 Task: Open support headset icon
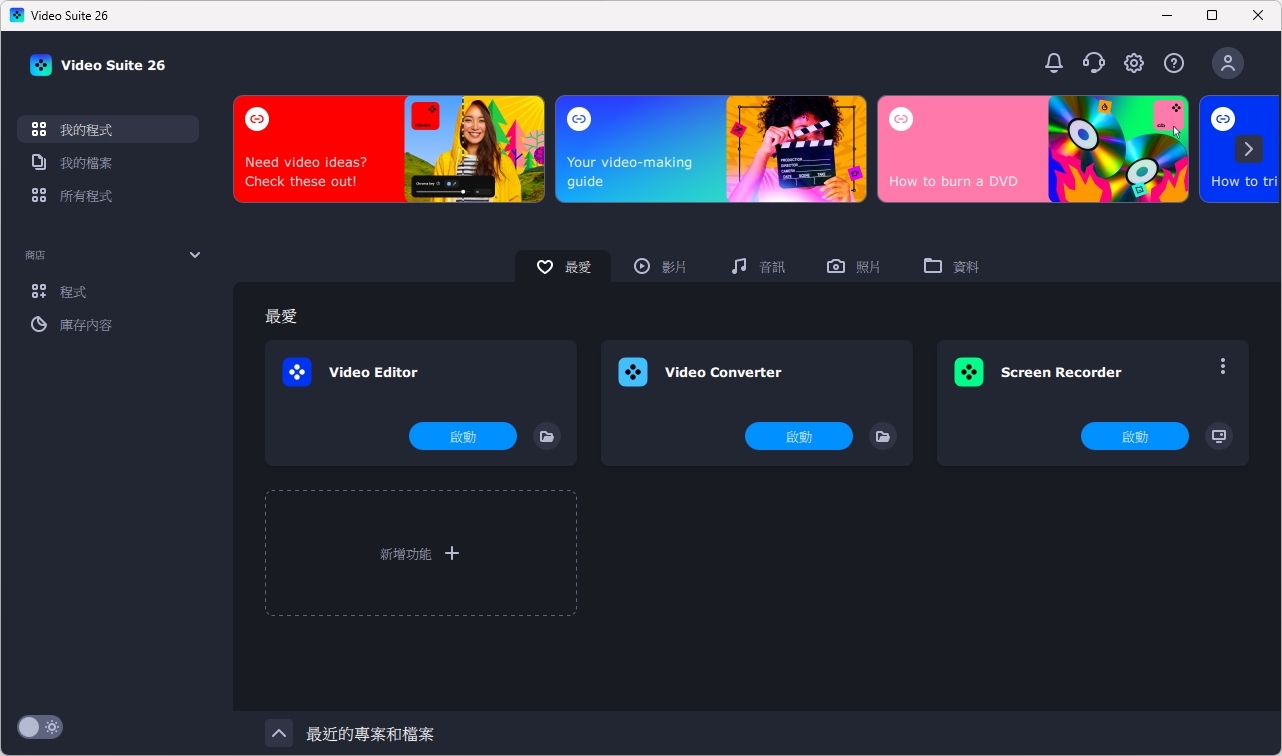pyautogui.click(x=1094, y=63)
